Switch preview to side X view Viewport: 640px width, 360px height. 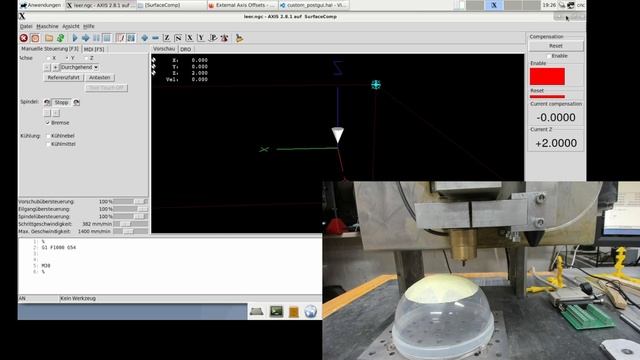[189, 38]
